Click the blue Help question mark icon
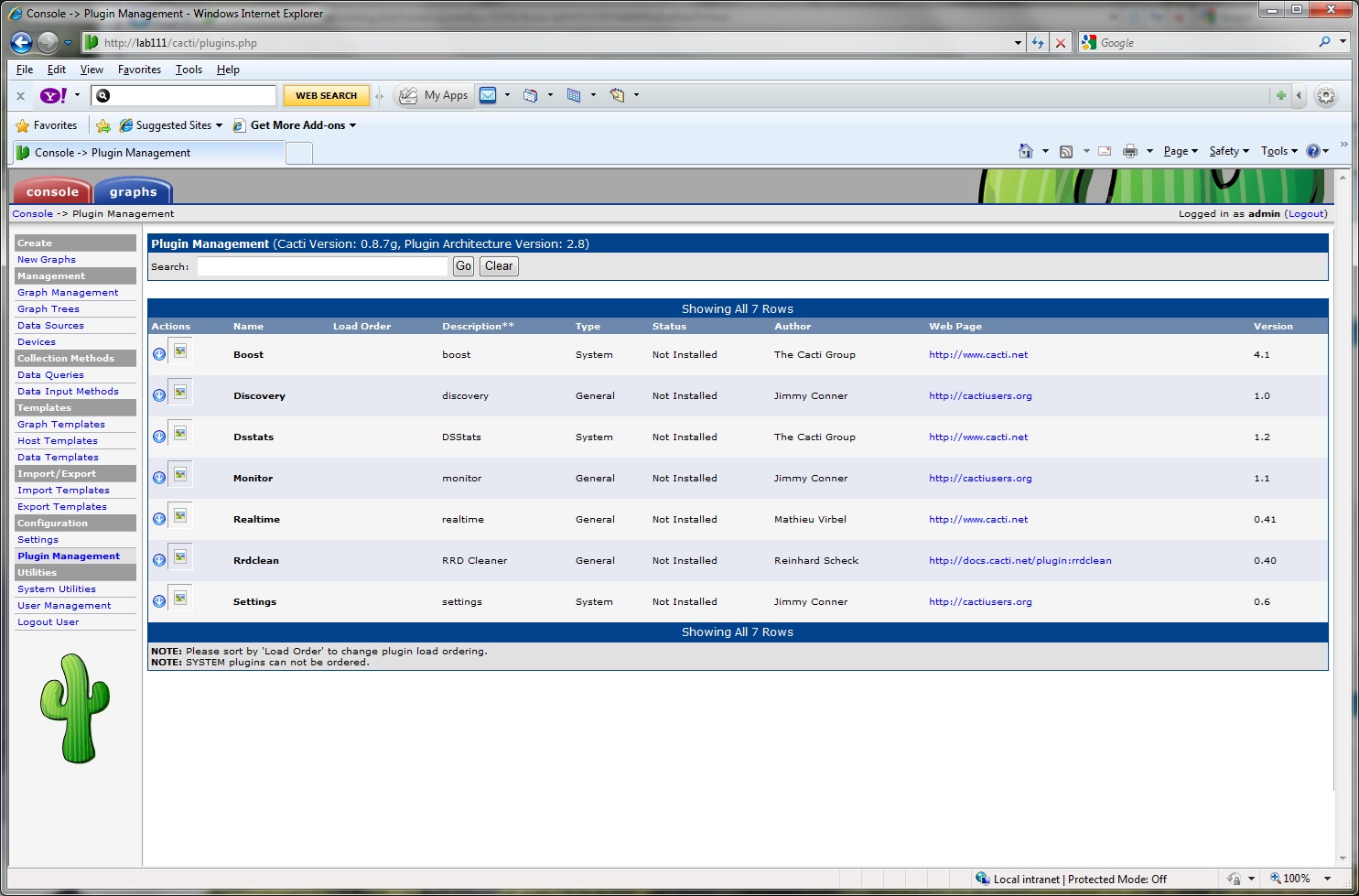 (x=1313, y=151)
